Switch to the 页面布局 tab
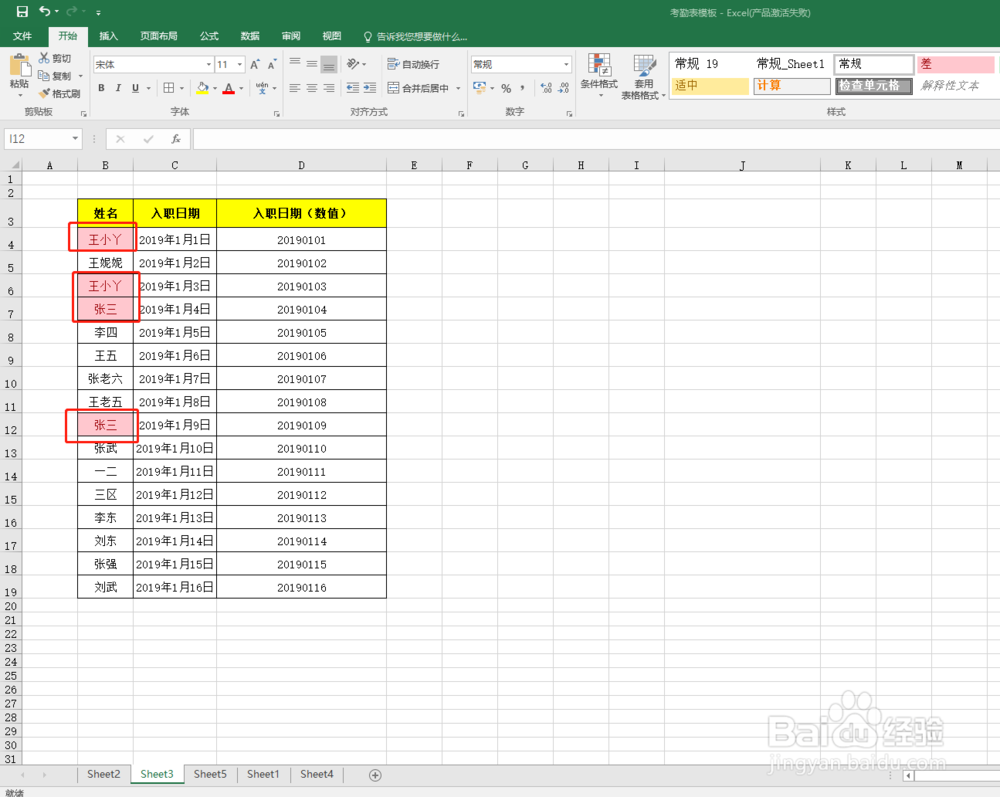Viewport: 1000px width, 797px height. click(x=159, y=36)
